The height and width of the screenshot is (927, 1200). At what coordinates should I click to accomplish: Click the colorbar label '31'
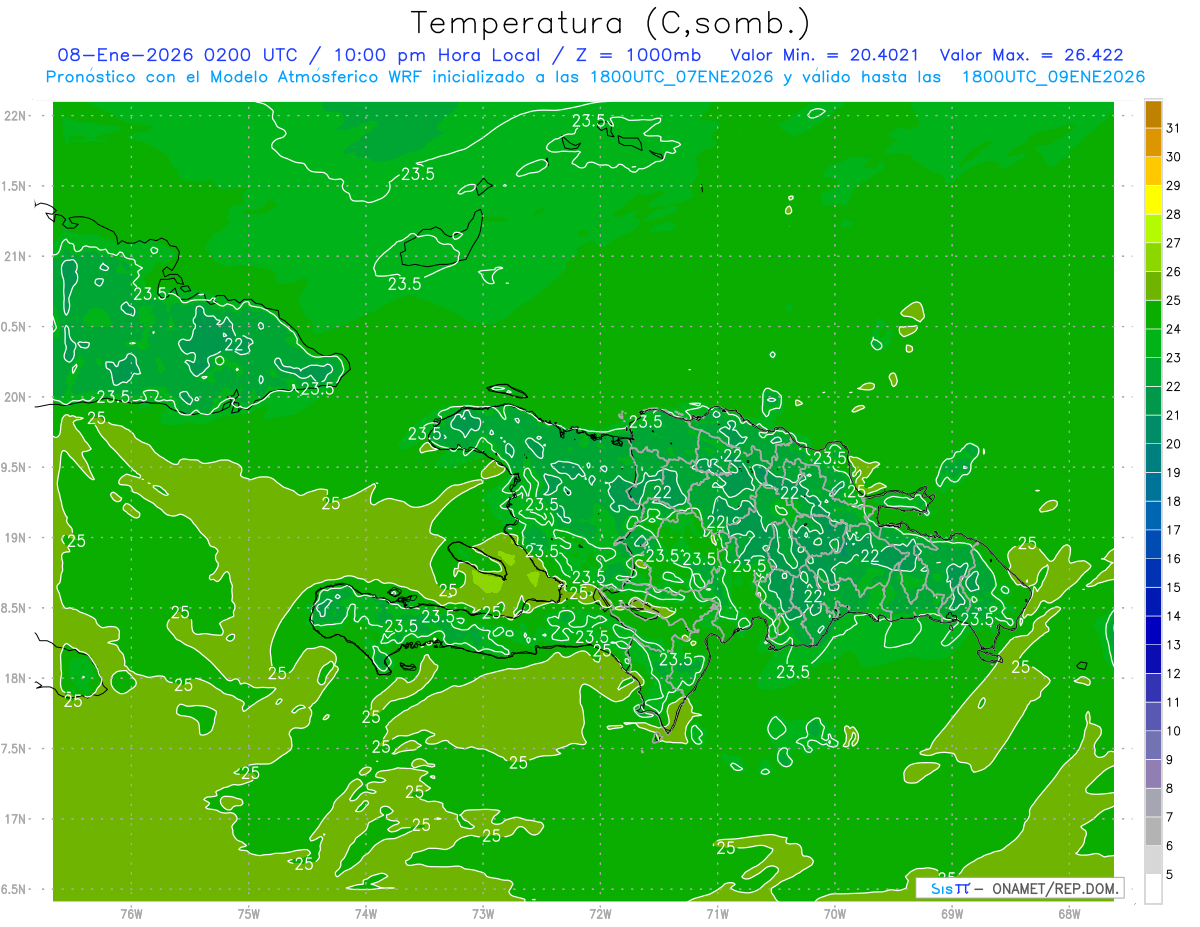[x=1174, y=128]
